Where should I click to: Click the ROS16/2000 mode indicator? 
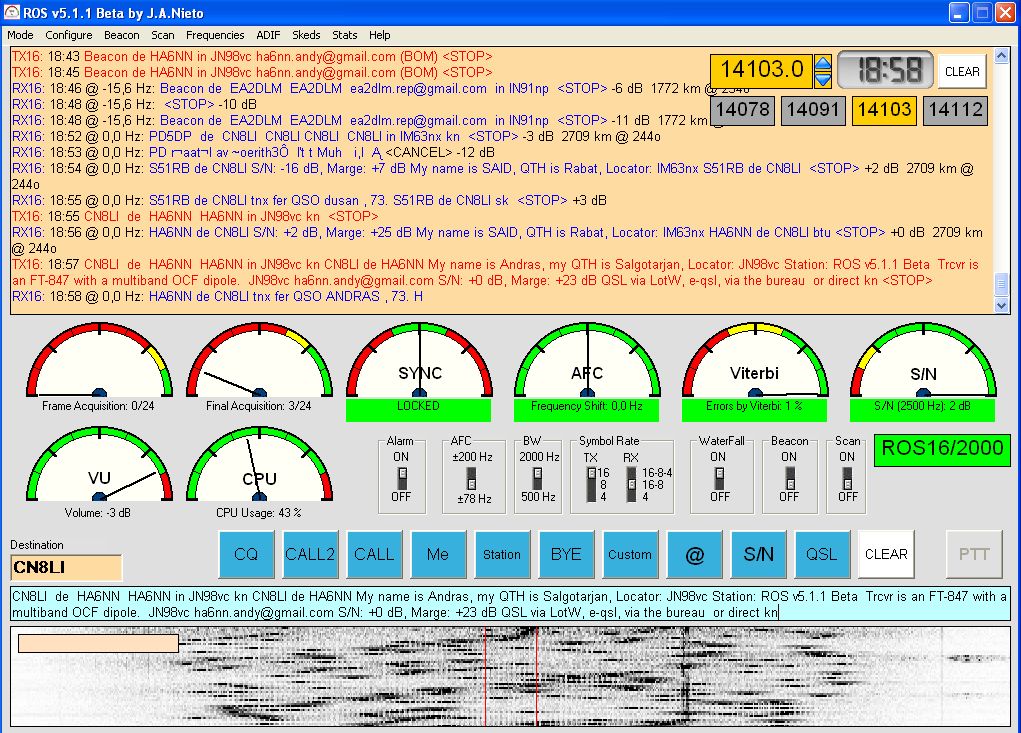click(x=942, y=449)
